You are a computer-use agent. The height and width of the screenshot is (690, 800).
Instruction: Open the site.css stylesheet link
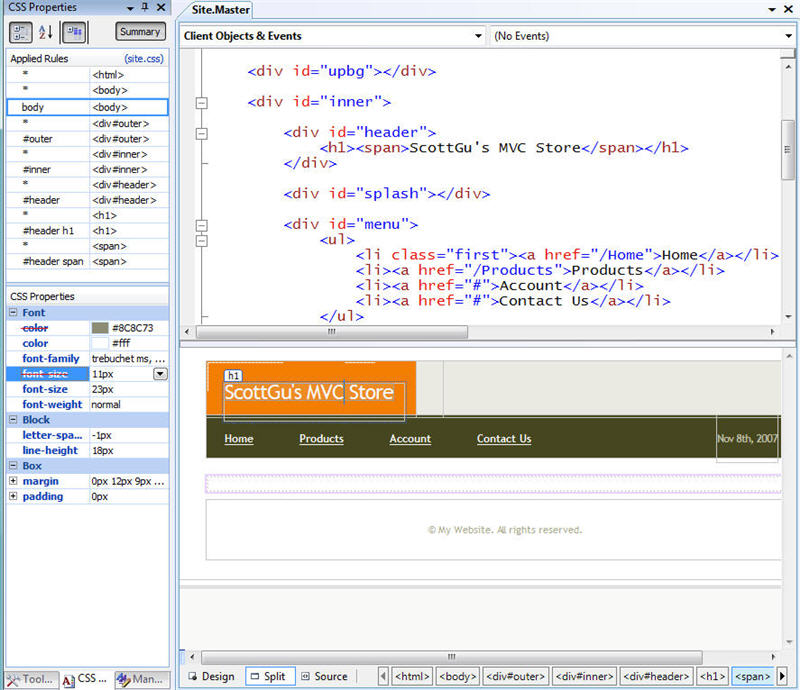[144, 59]
